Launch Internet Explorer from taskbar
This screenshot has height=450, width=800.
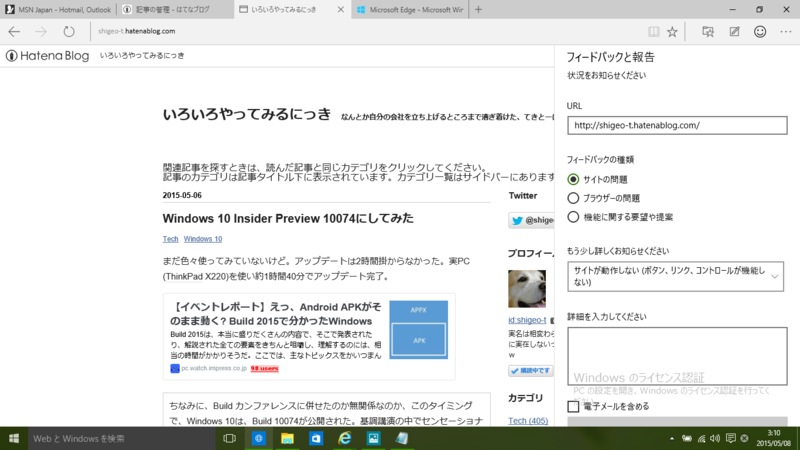point(345,438)
